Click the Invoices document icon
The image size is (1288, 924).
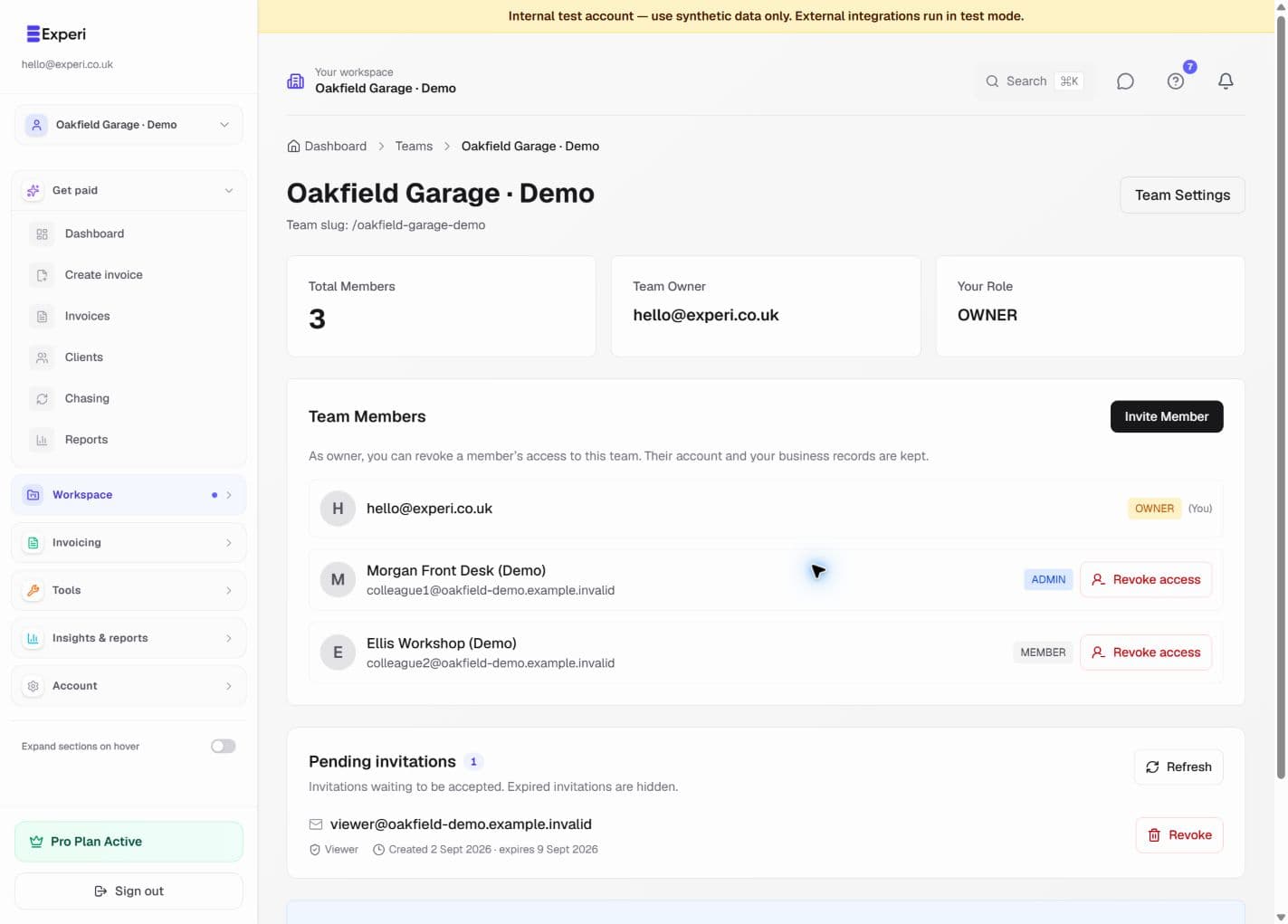click(x=42, y=317)
